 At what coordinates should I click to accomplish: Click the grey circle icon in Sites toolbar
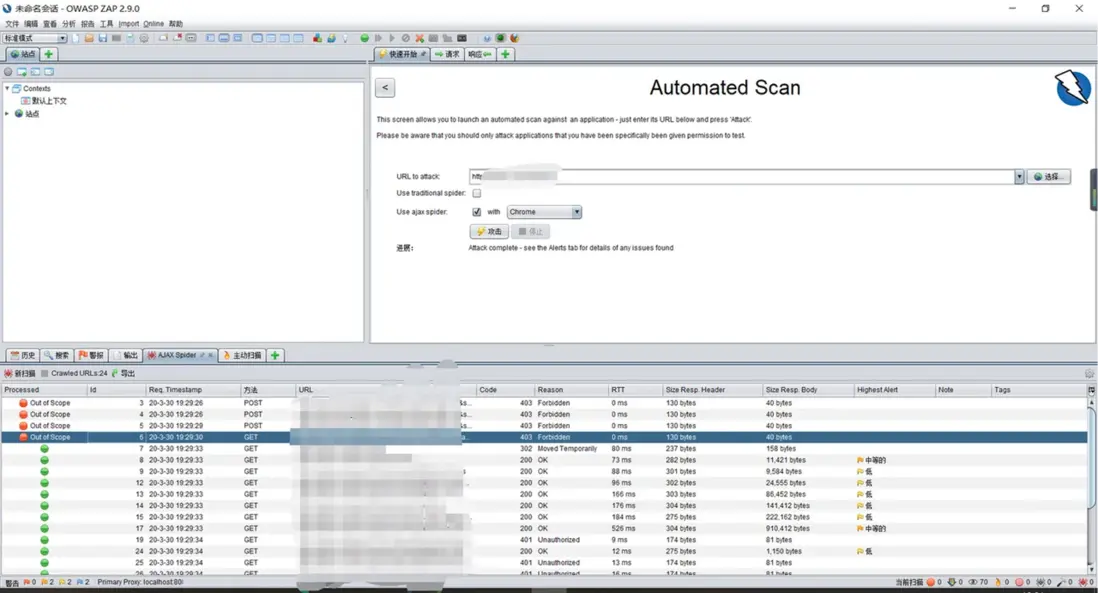tap(8, 71)
